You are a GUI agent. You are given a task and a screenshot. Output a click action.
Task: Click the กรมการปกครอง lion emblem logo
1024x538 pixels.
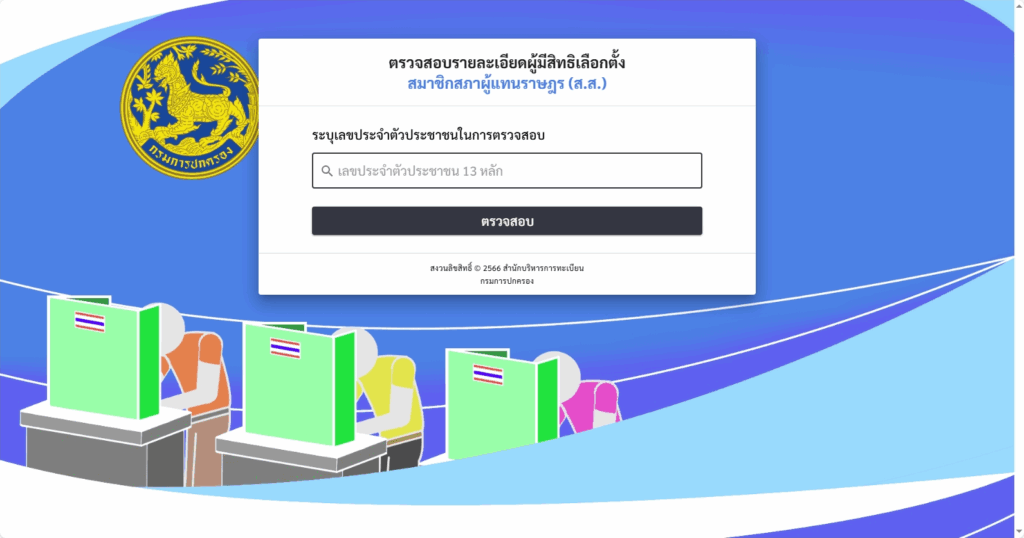pyautogui.click(x=190, y=107)
